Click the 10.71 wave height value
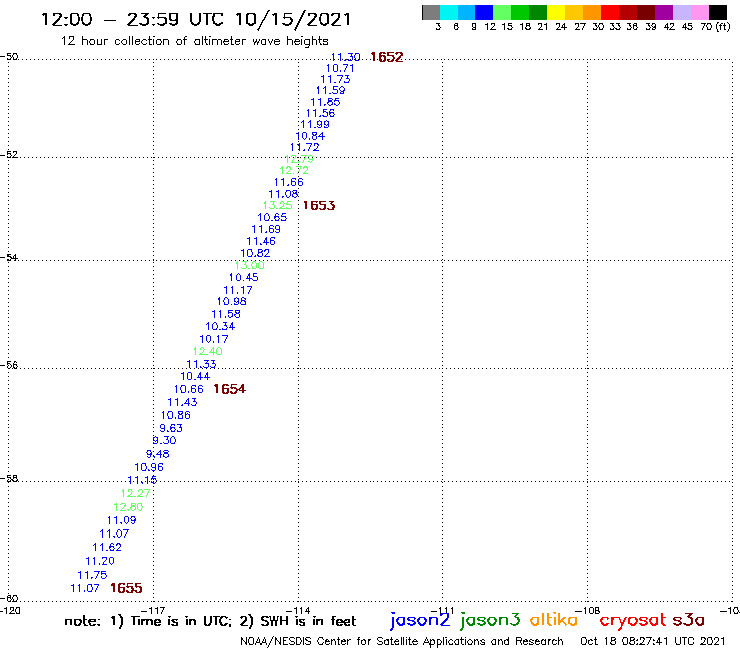 [x=340, y=68]
